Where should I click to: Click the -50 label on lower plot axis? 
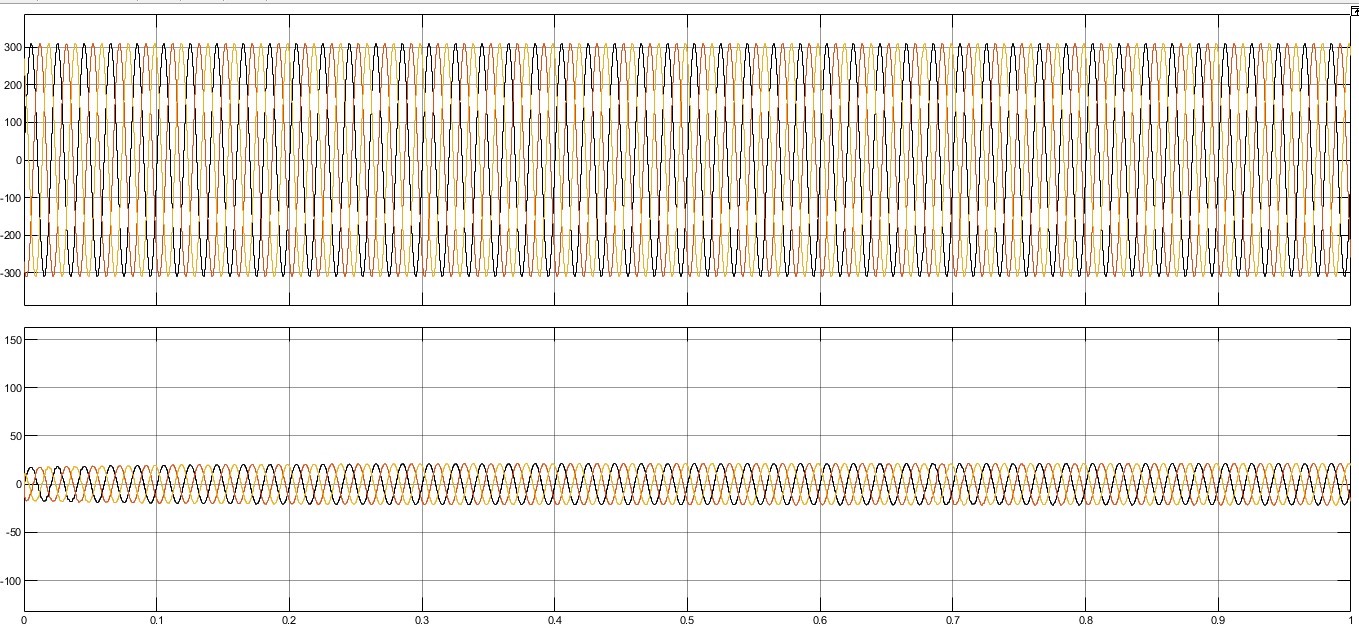(13, 532)
